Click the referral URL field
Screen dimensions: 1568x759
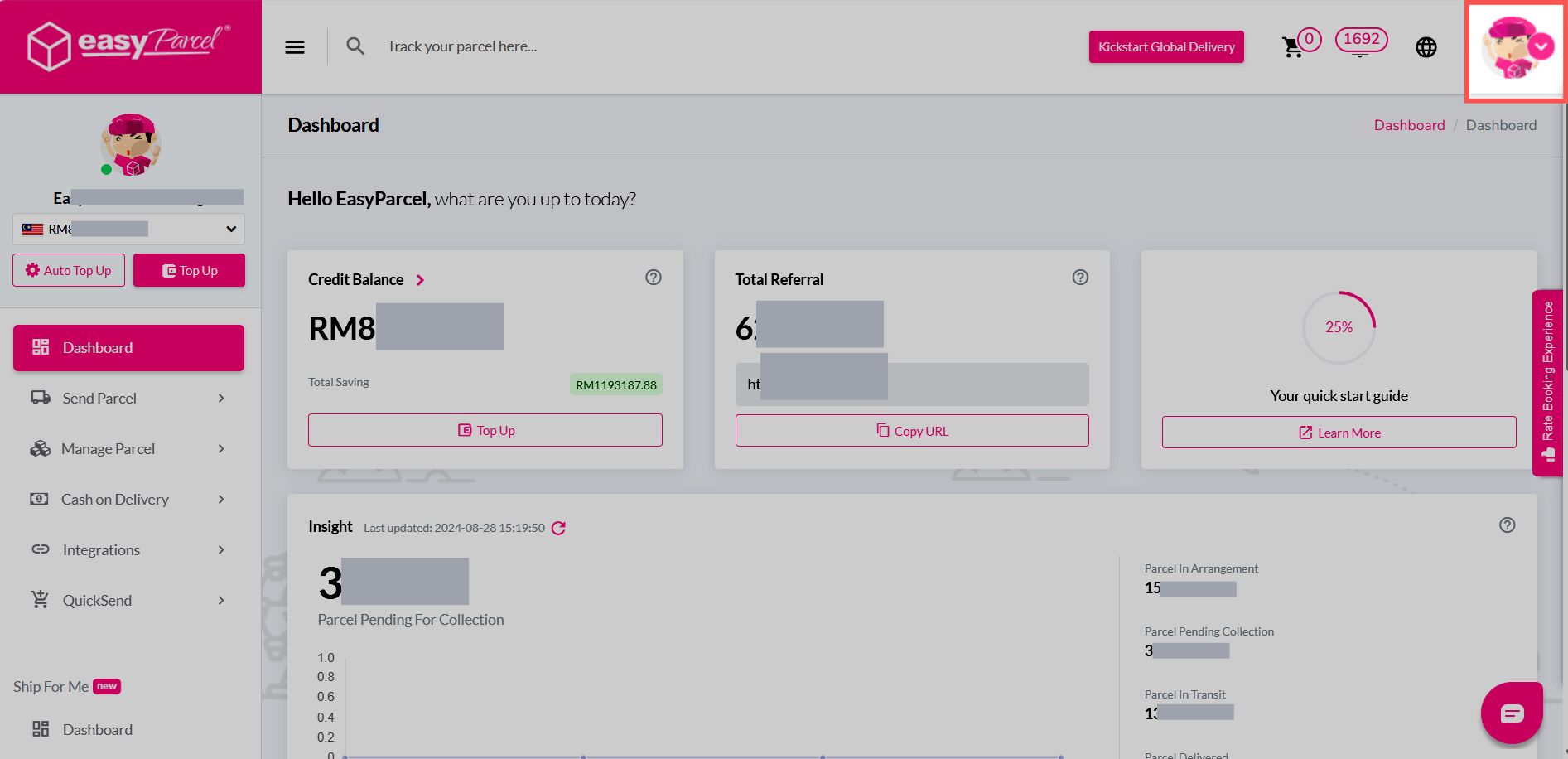click(x=912, y=384)
